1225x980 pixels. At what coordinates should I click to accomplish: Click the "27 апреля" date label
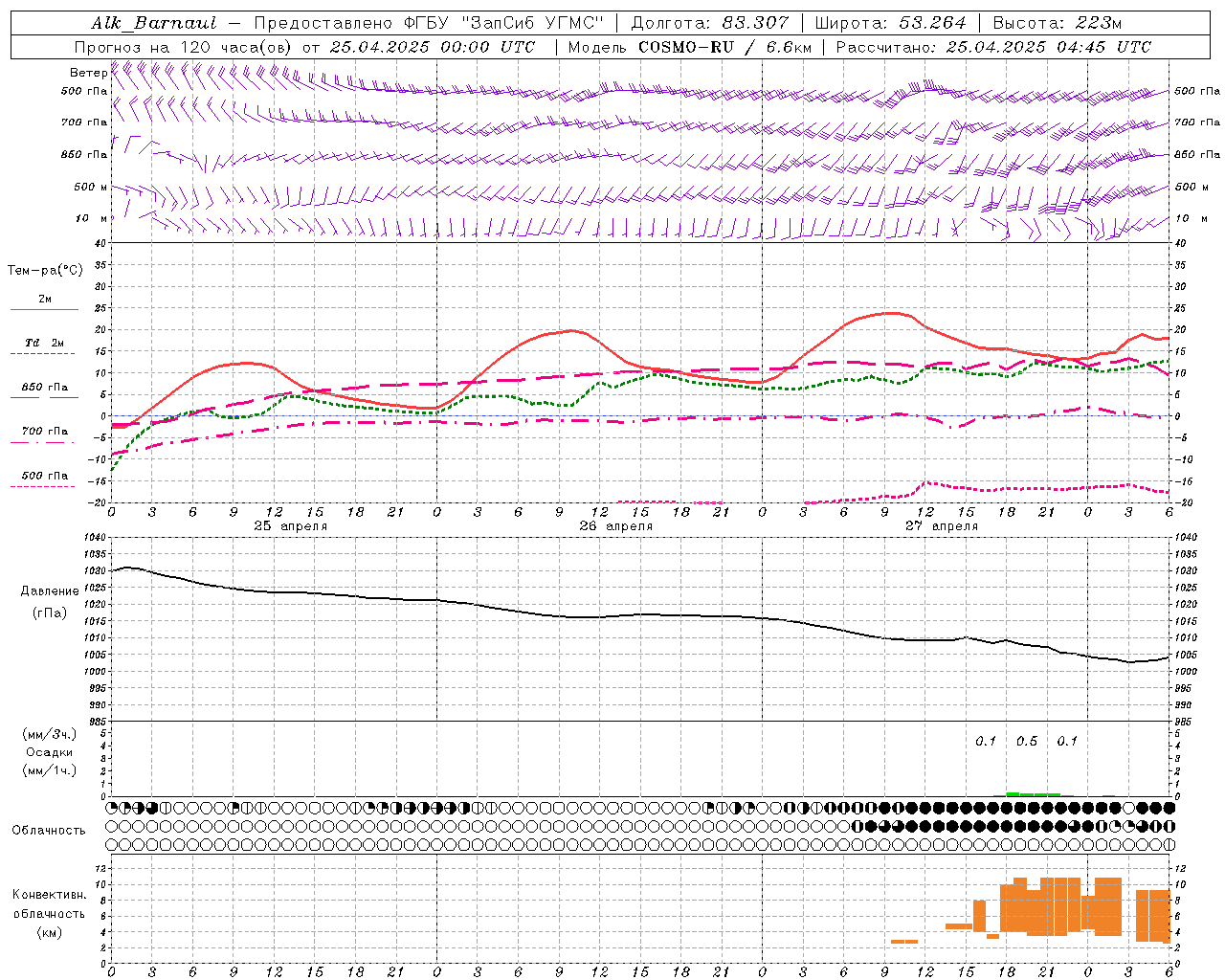(x=941, y=526)
